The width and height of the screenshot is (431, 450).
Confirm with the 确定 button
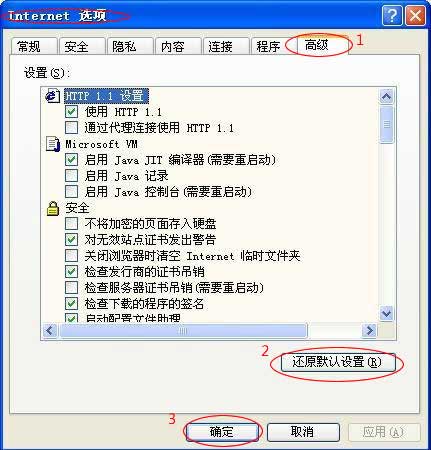[222, 432]
